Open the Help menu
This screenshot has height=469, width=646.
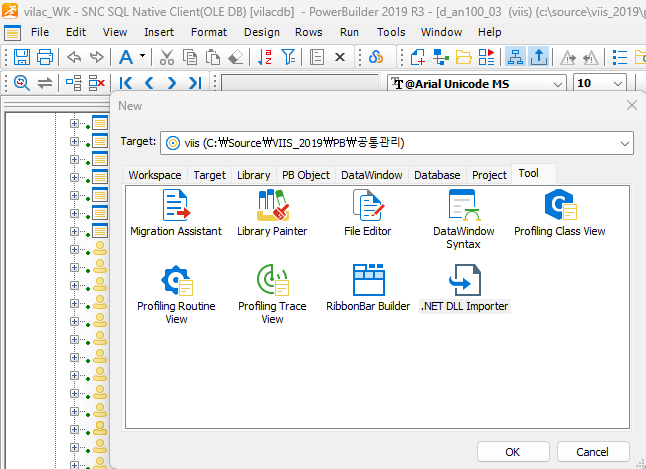489,32
